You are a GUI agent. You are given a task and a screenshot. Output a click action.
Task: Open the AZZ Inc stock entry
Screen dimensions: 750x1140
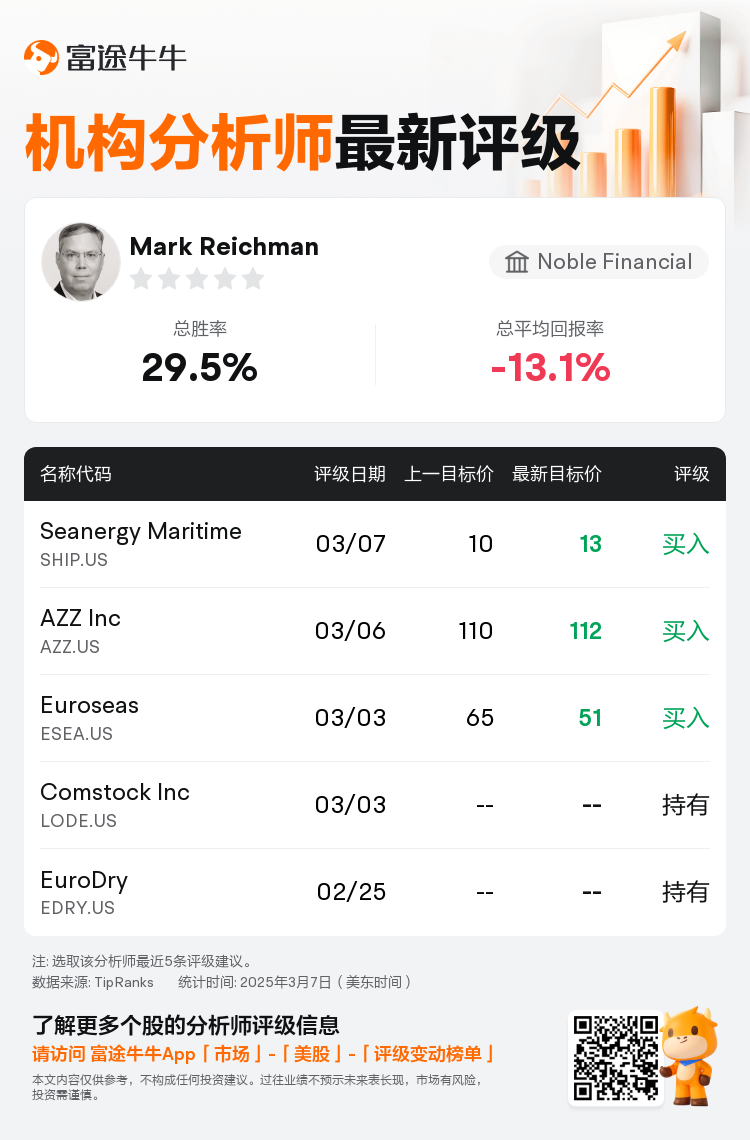click(x=374, y=631)
